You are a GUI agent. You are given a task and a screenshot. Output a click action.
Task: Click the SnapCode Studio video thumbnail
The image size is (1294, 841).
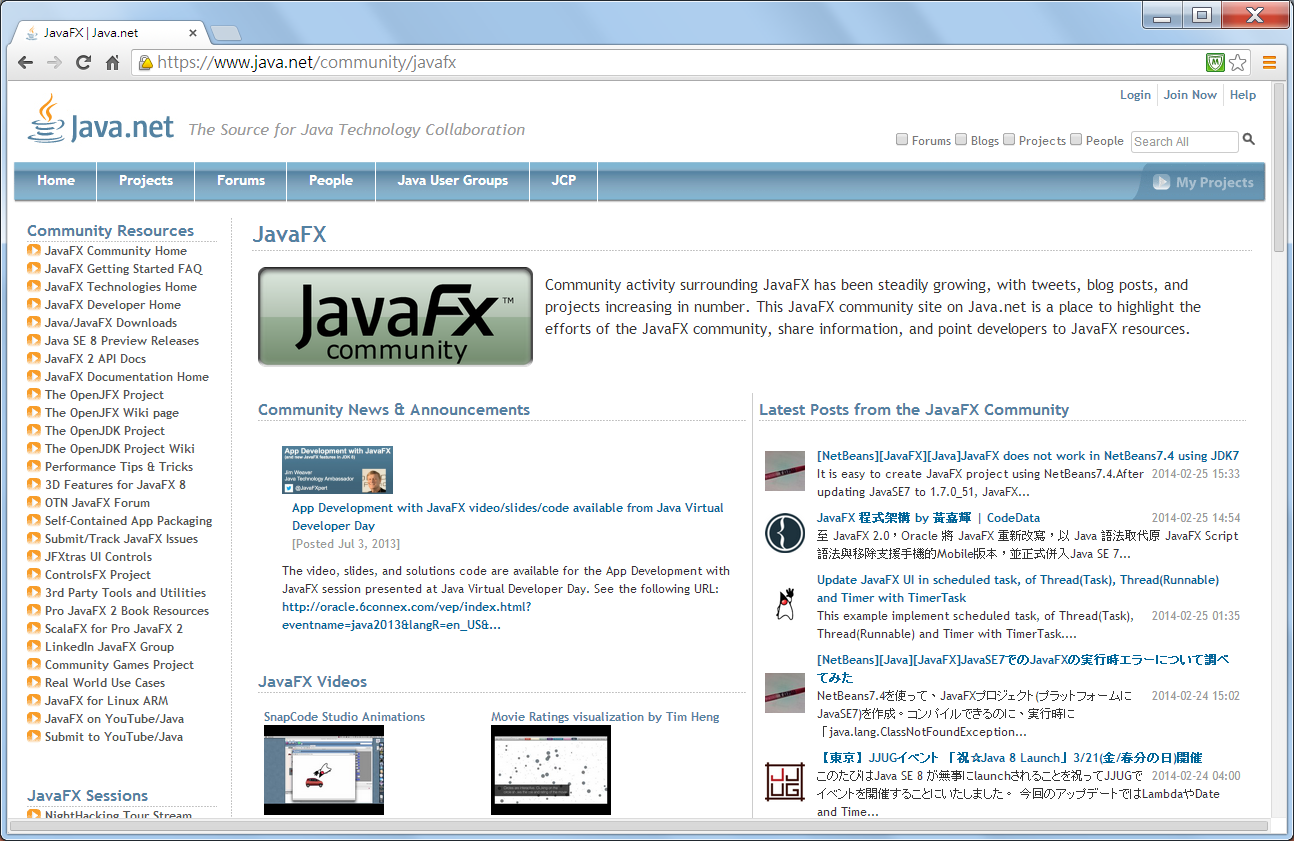324,770
